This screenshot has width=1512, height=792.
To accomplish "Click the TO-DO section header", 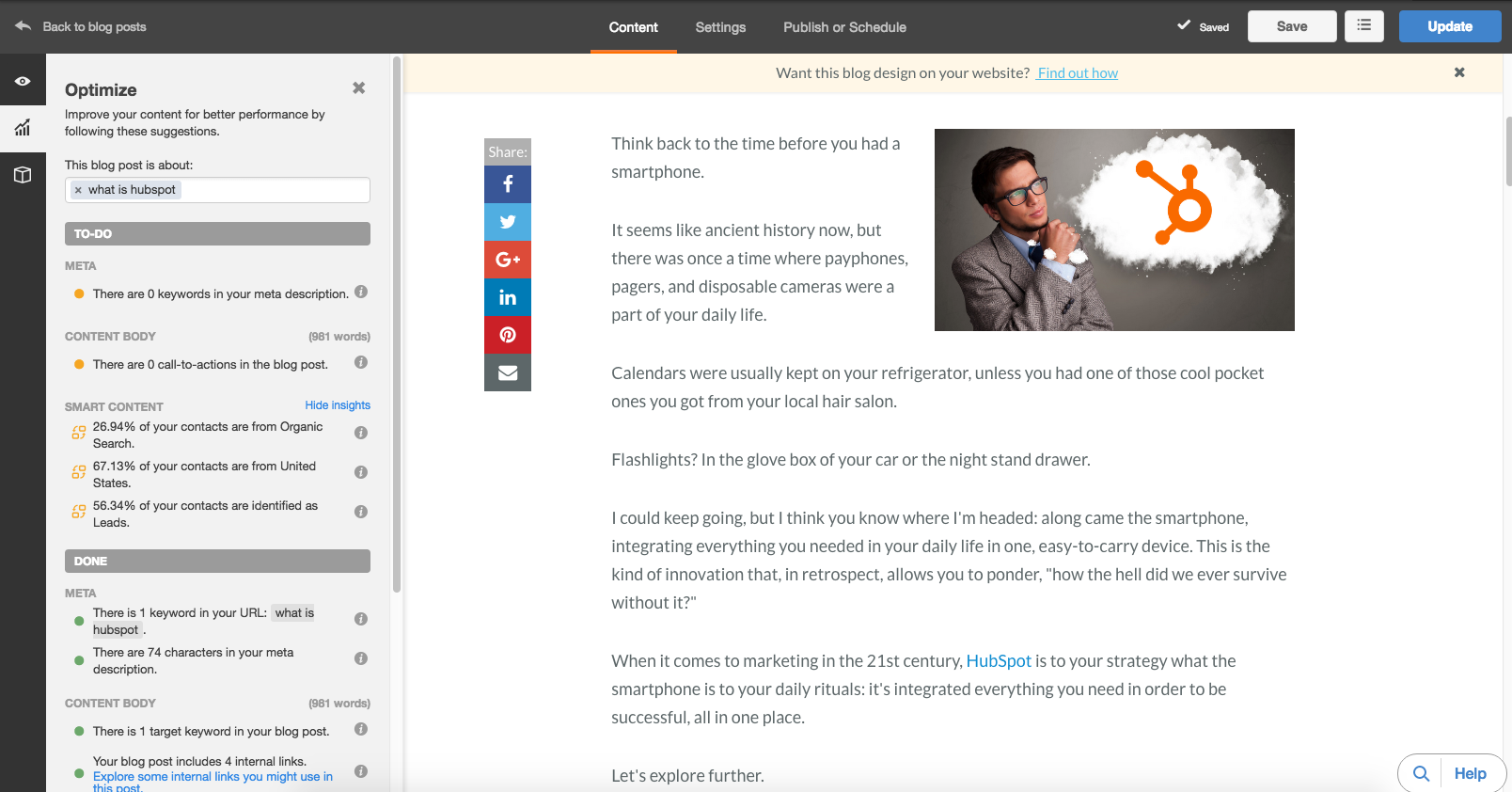I will tap(217, 233).
